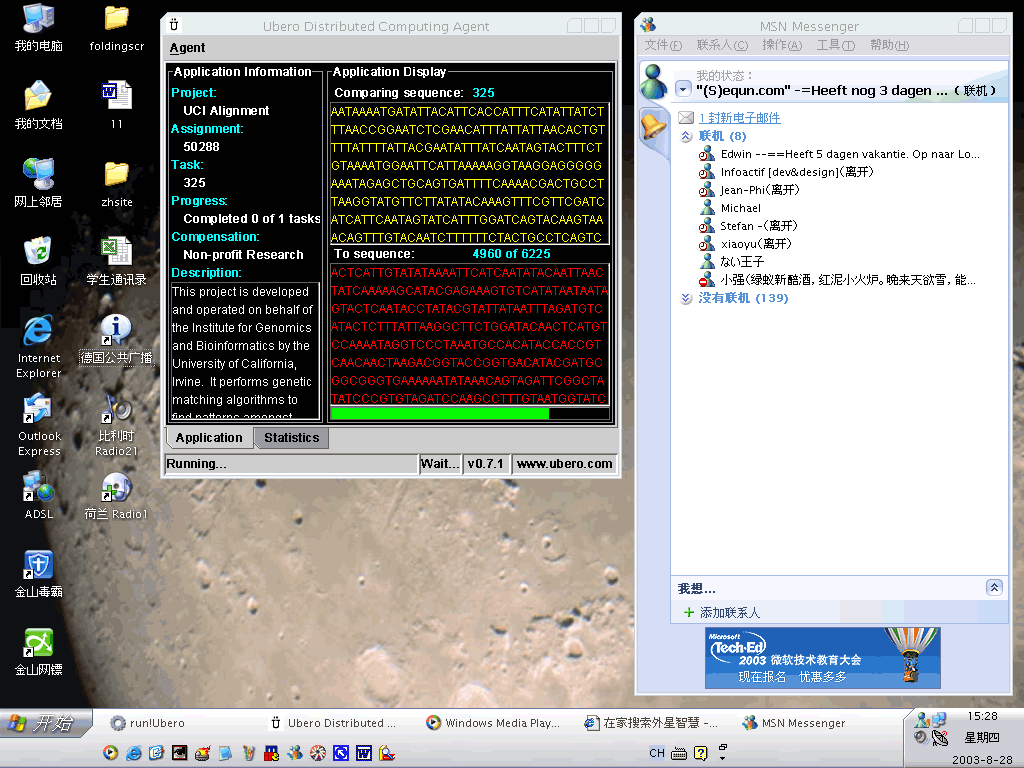Open the 1 封新电子邮件 link

739,118
